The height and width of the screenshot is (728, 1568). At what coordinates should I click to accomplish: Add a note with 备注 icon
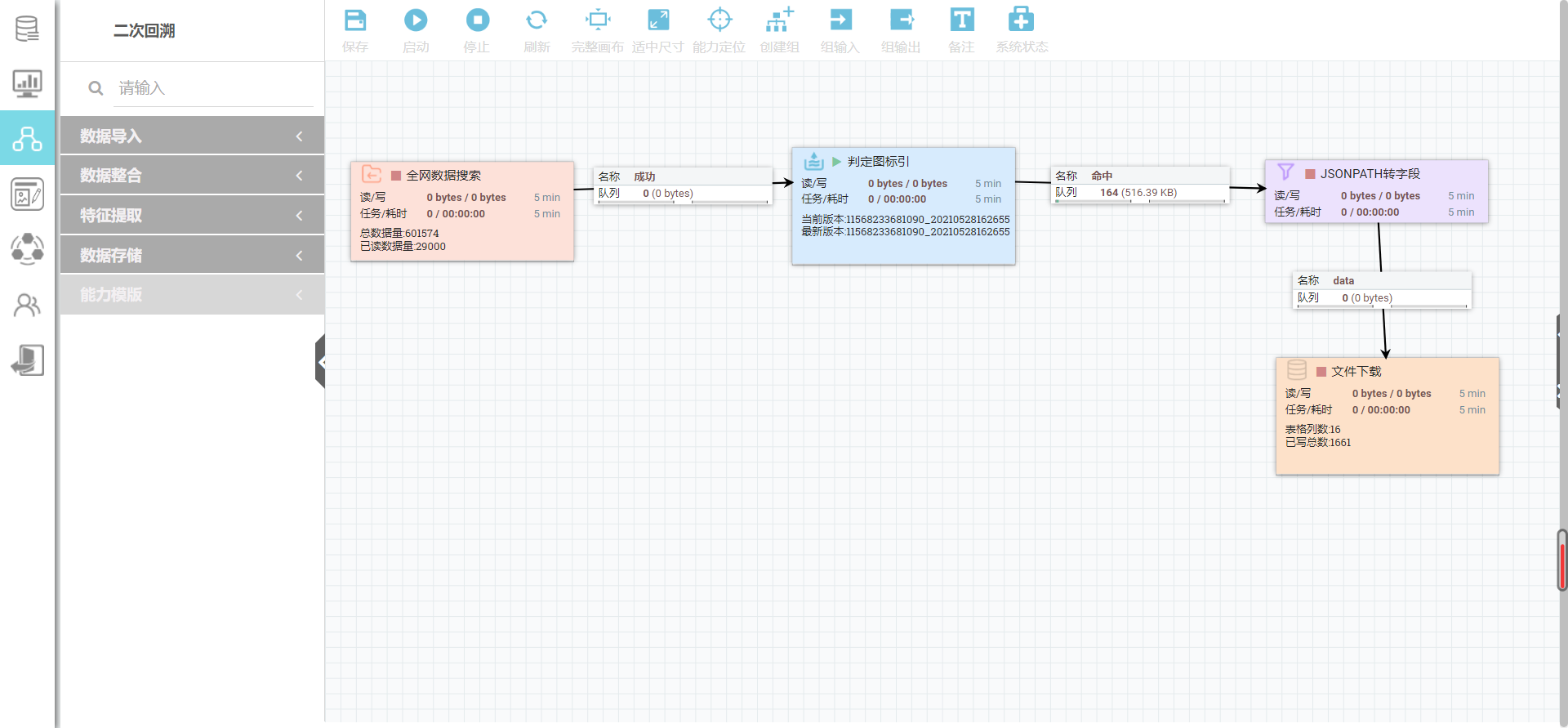click(x=961, y=20)
